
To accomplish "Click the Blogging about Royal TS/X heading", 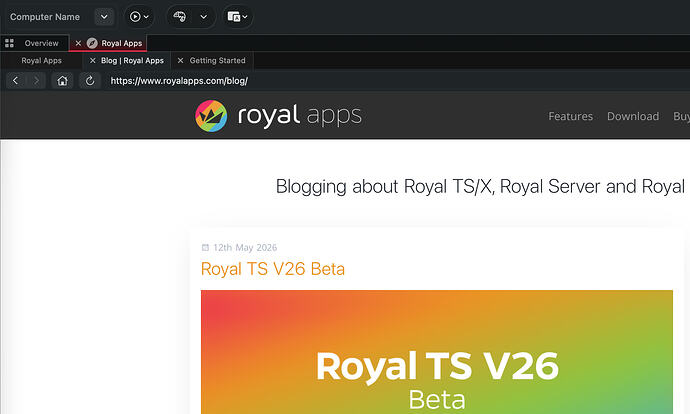I will [x=480, y=187].
